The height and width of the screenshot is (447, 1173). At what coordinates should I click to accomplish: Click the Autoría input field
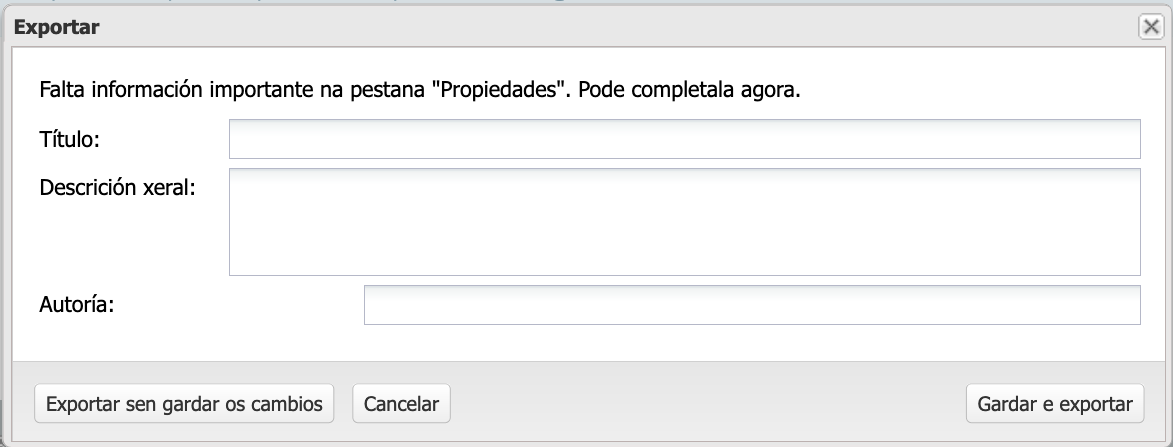pyautogui.click(x=751, y=305)
